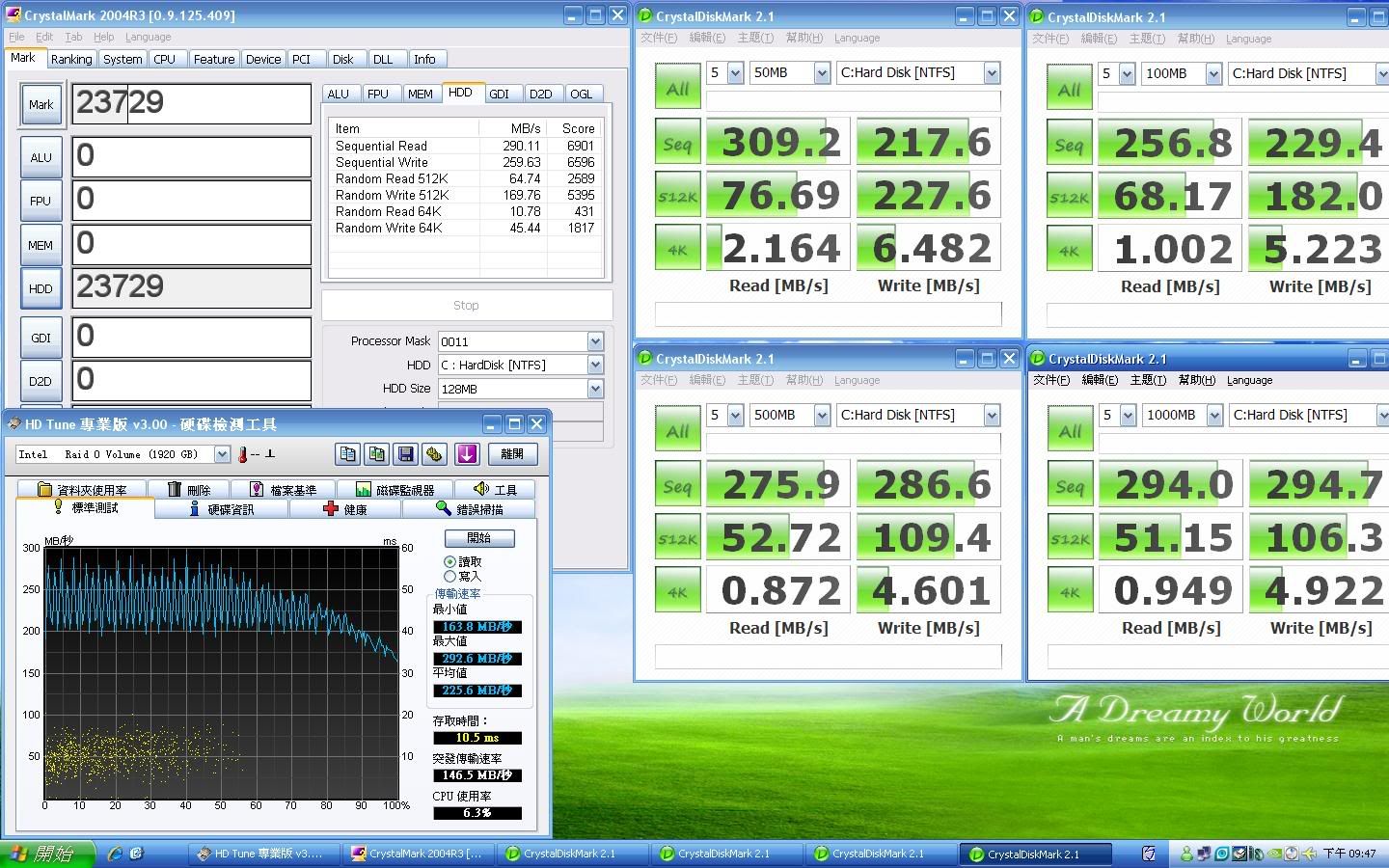The width and height of the screenshot is (1389, 868).
Task: Click the 開始 start button in HD Tune
Action: tap(478, 538)
